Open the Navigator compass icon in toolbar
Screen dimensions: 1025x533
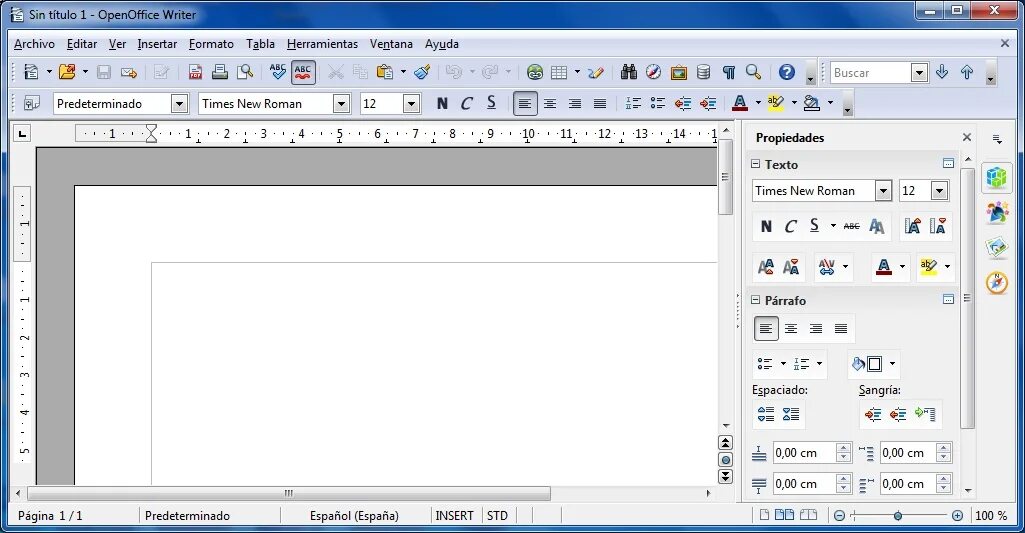tap(654, 72)
